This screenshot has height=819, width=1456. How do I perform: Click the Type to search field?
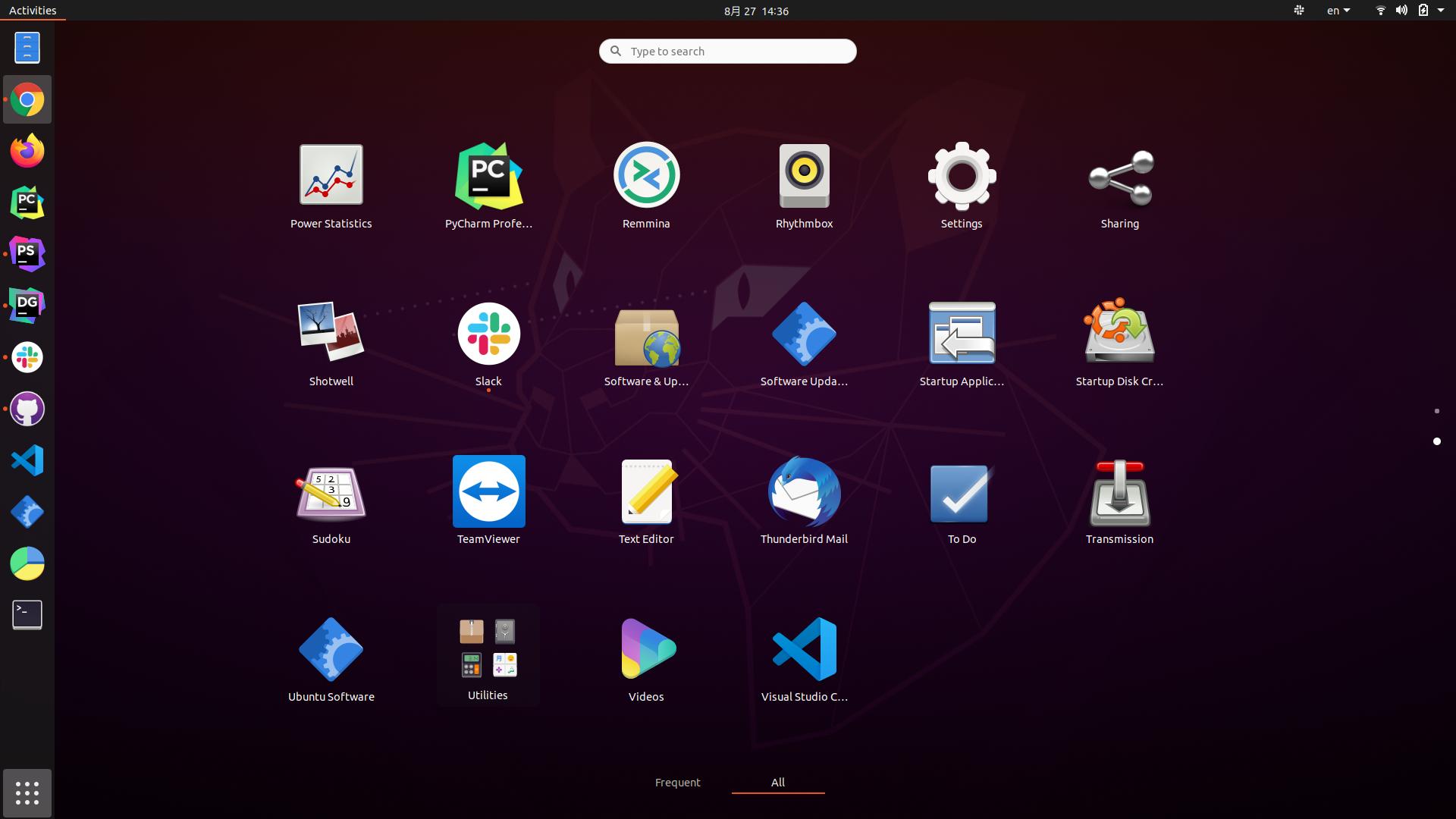[728, 51]
